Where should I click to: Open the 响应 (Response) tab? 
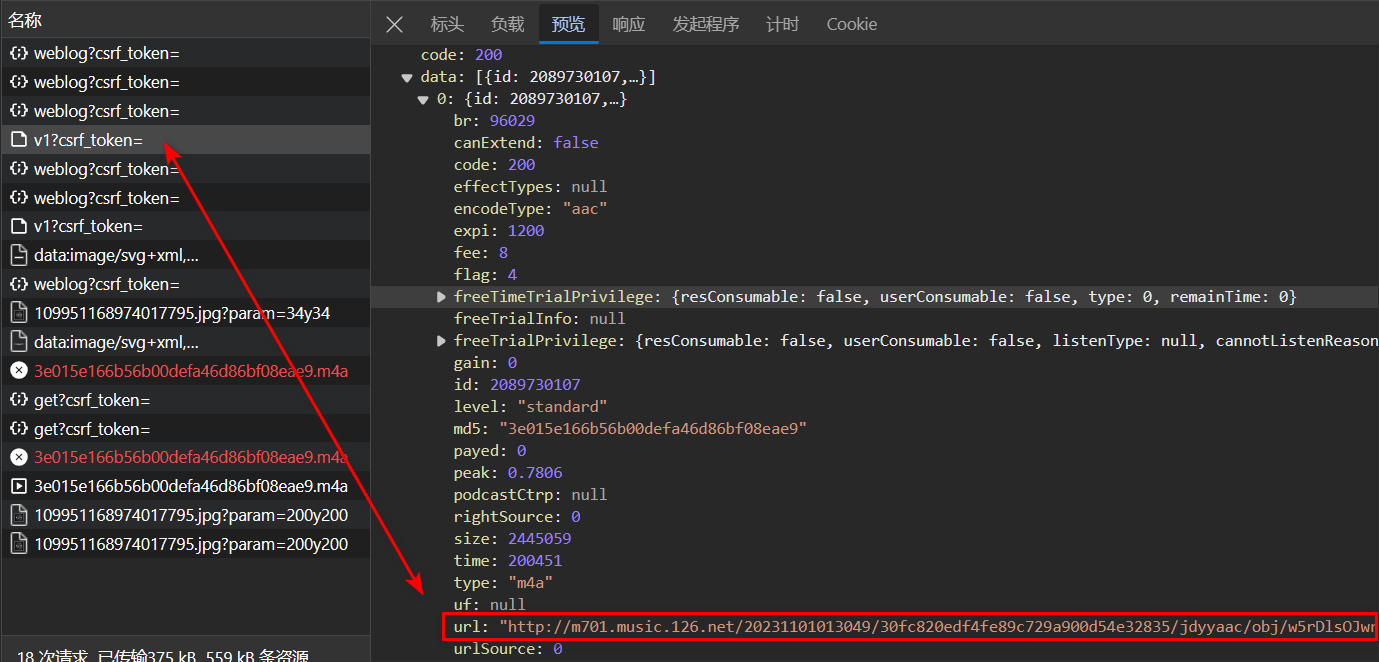pos(628,25)
